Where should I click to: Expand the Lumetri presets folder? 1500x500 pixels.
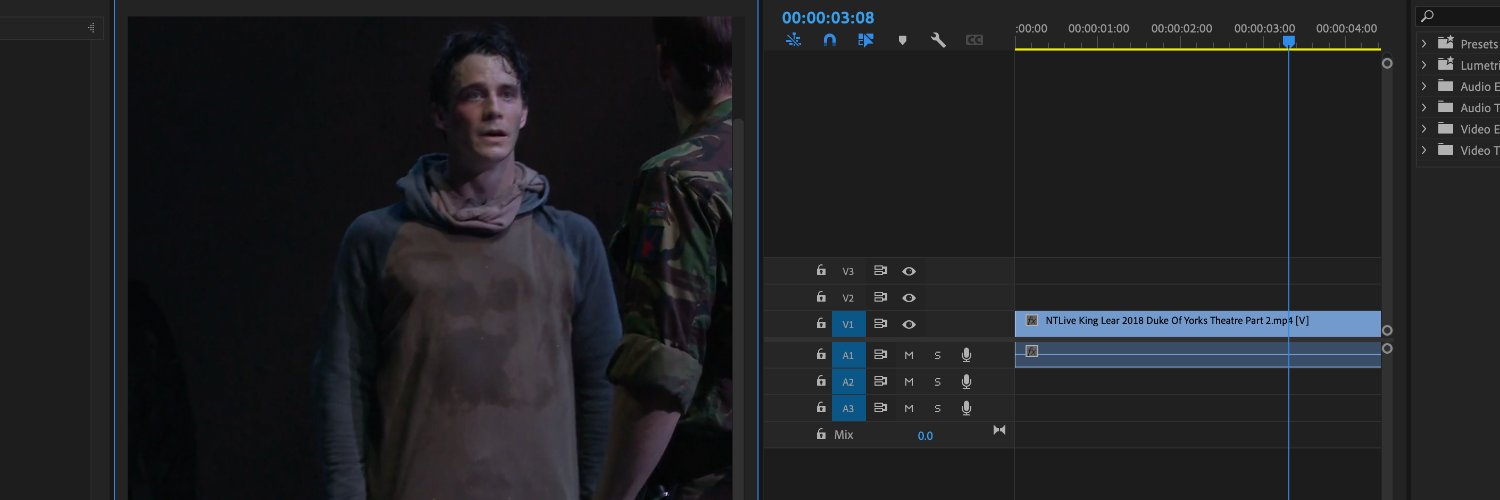(x=1424, y=64)
